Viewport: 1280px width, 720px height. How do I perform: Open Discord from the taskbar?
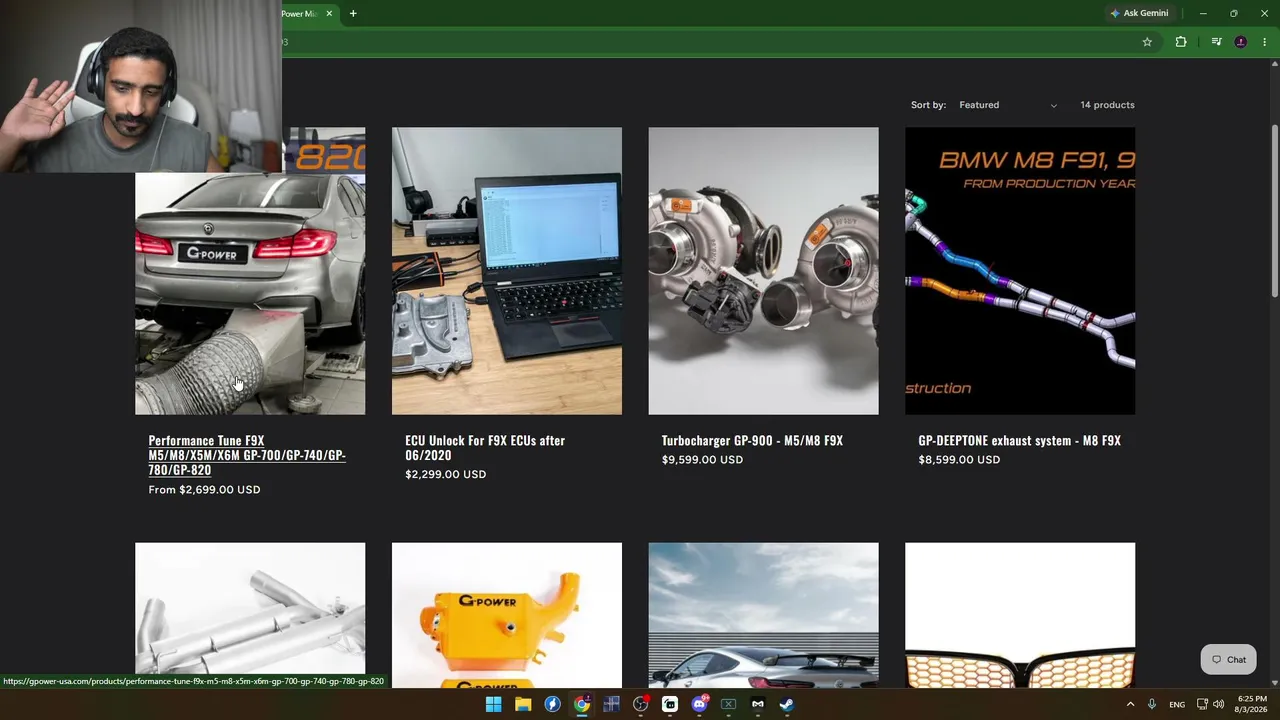[x=699, y=704]
